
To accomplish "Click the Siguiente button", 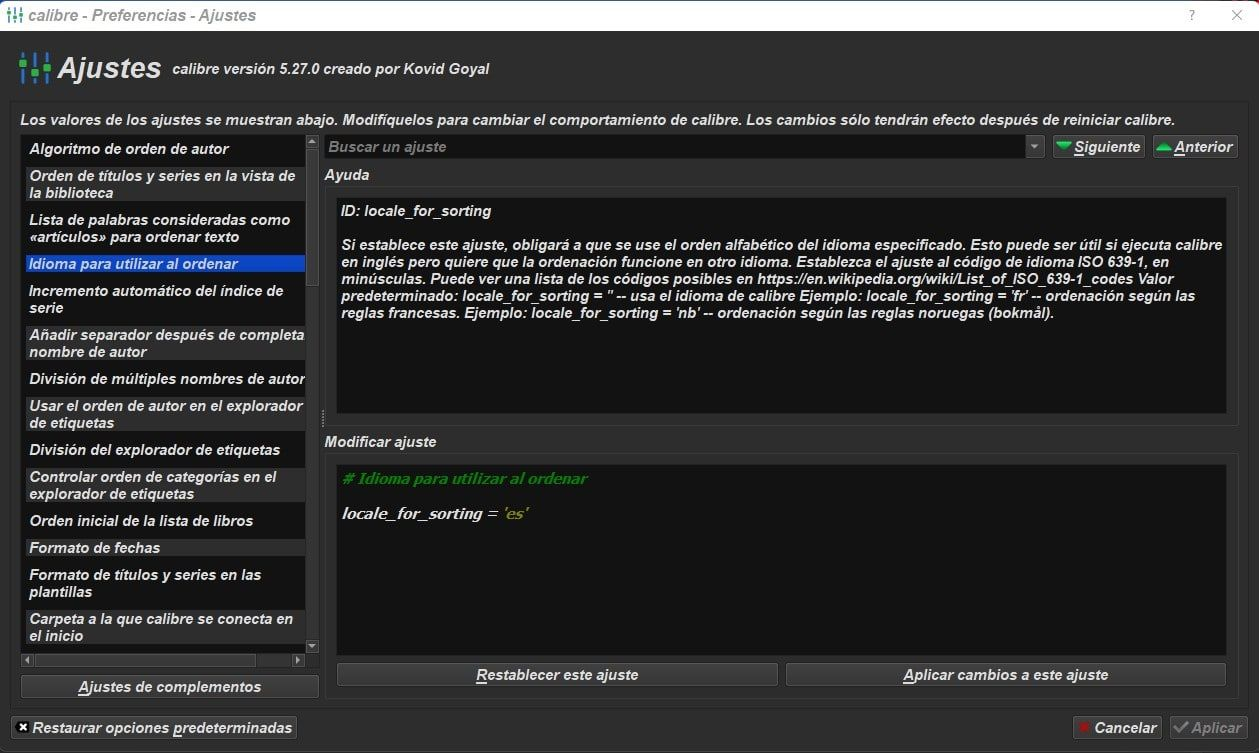I will pyautogui.click(x=1098, y=147).
